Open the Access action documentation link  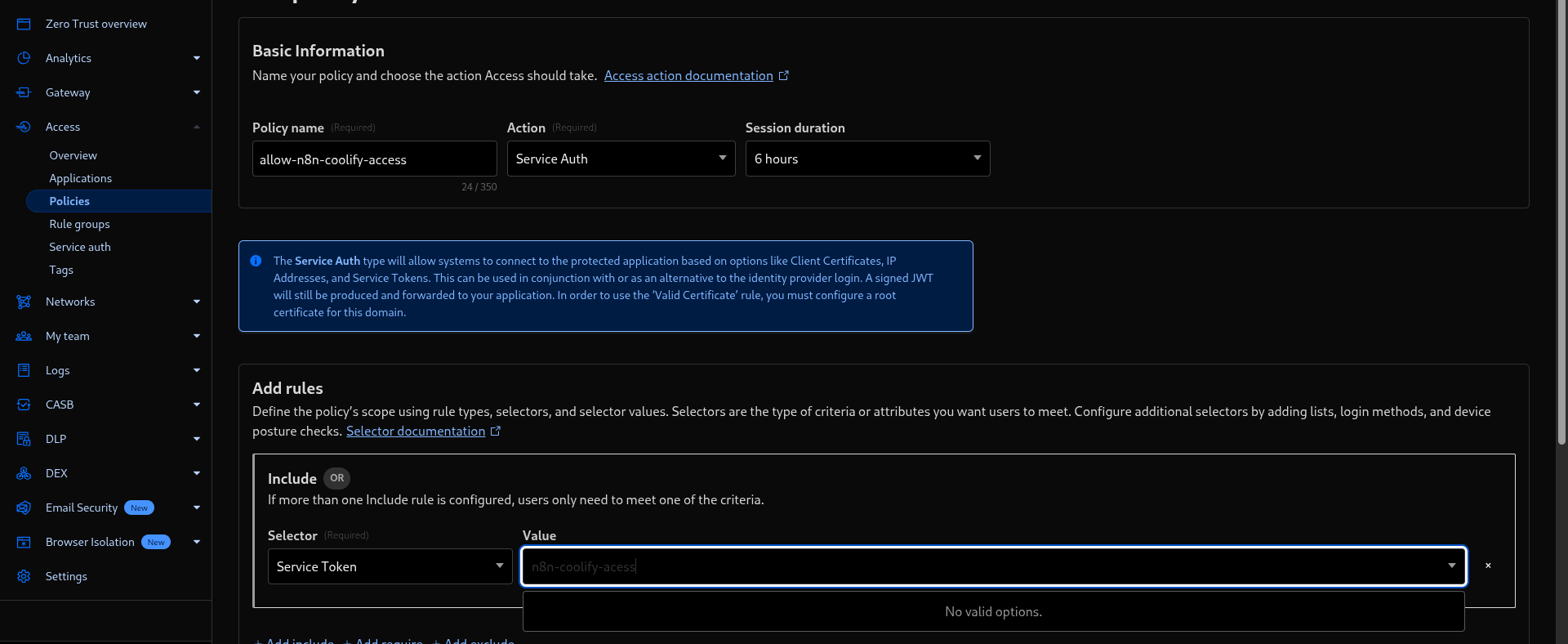click(688, 76)
